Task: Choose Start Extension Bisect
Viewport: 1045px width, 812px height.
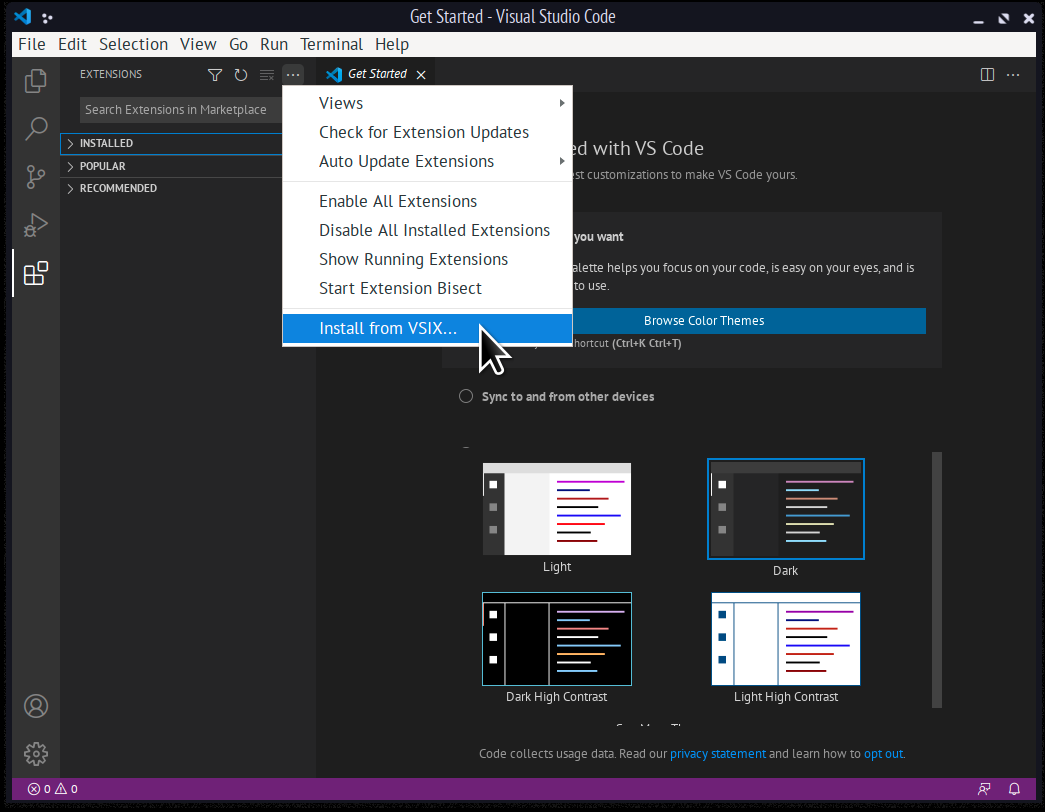Action: [x=427, y=288]
